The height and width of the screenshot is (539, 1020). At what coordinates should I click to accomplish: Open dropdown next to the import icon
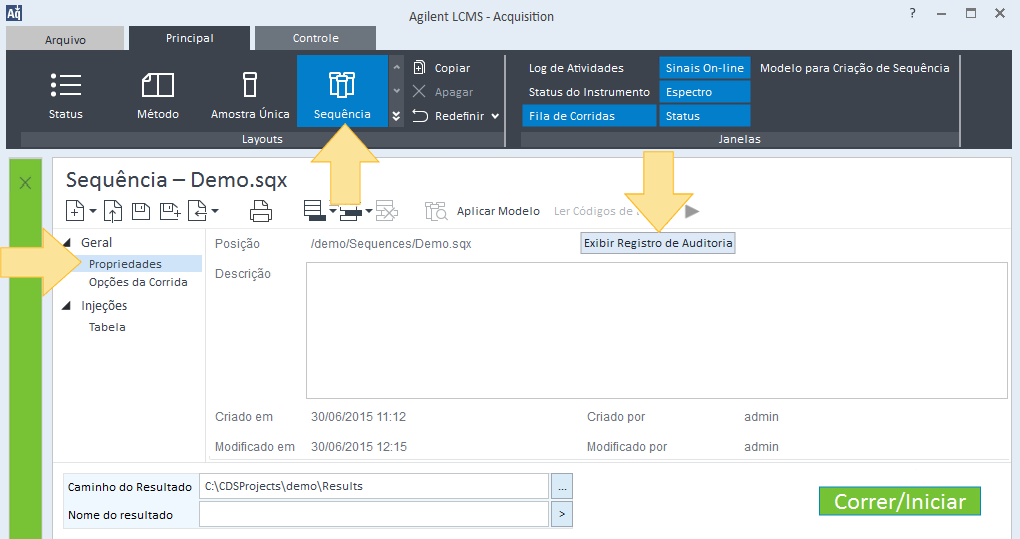tap(215, 211)
